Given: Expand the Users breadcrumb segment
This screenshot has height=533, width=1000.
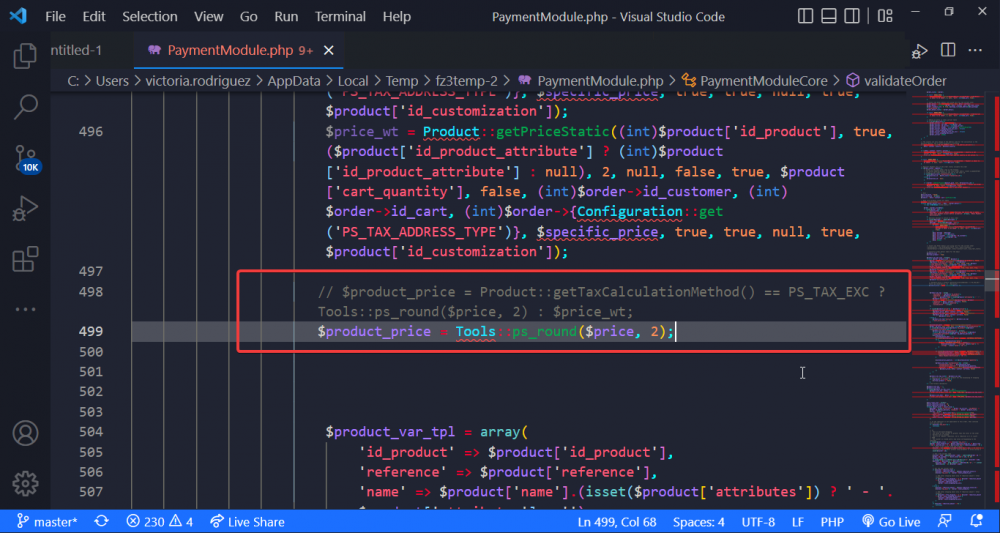Looking at the screenshot, I should [x=112, y=81].
